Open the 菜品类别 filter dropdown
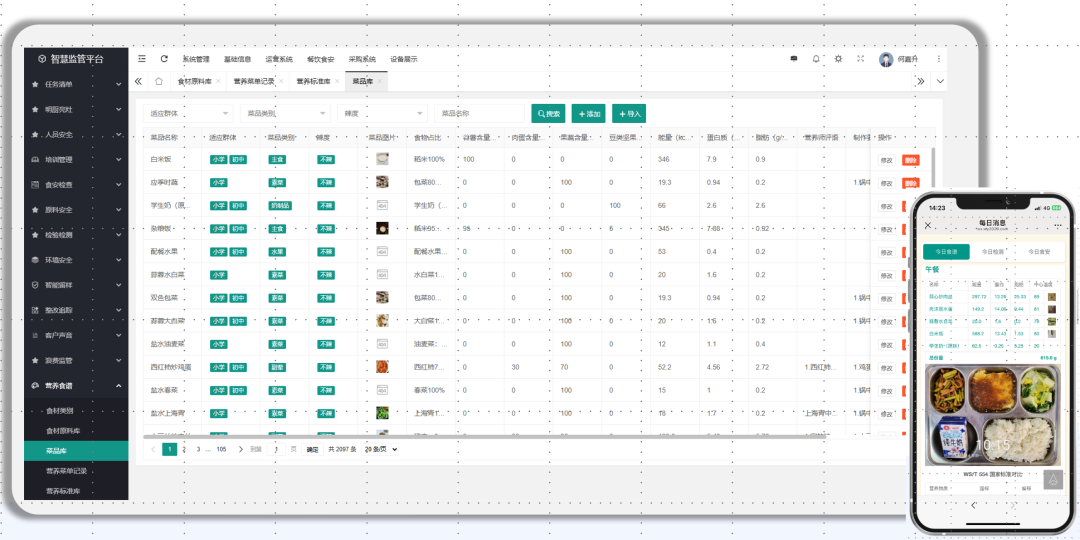 tap(285, 114)
